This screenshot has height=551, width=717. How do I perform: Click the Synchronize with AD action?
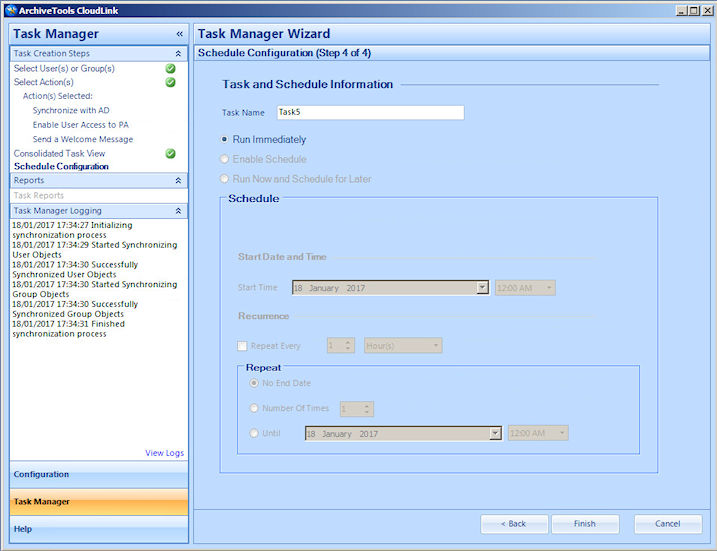pyautogui.click(x=71, y=111)
